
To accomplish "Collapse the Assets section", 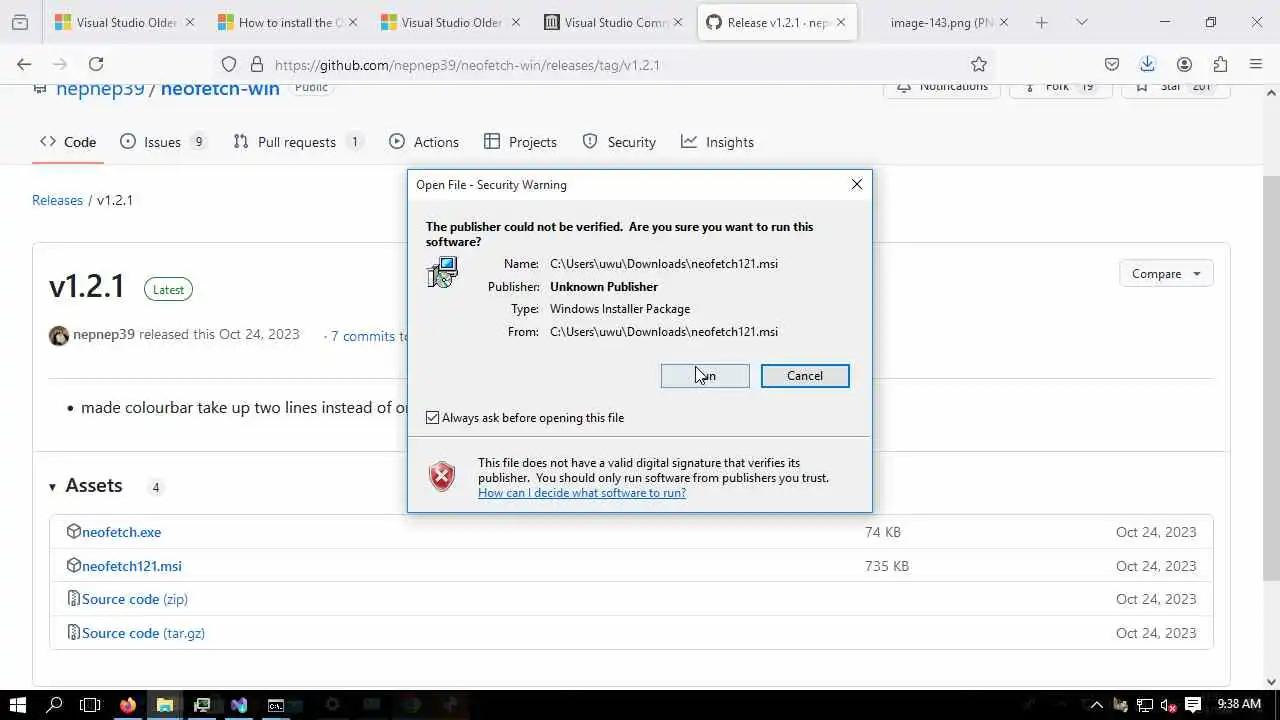I will tap(52, 487).
